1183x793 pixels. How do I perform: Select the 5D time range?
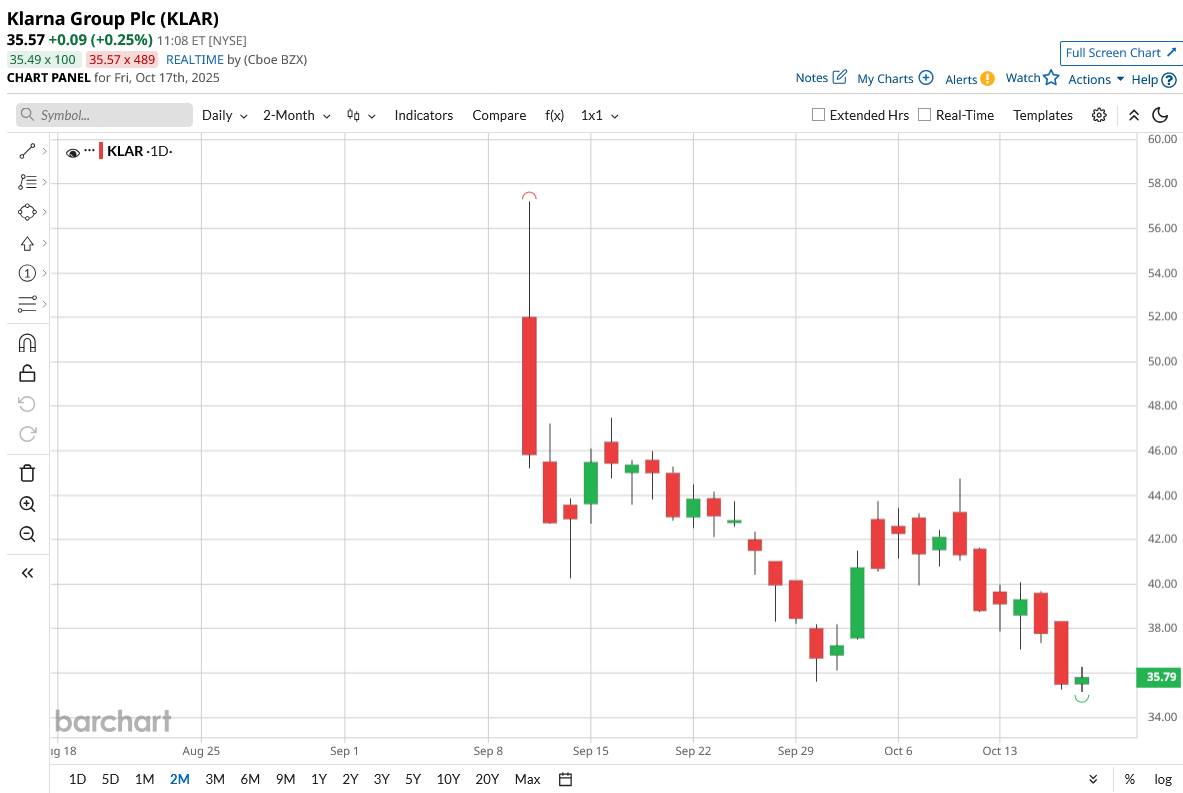[x=110, y=779]
